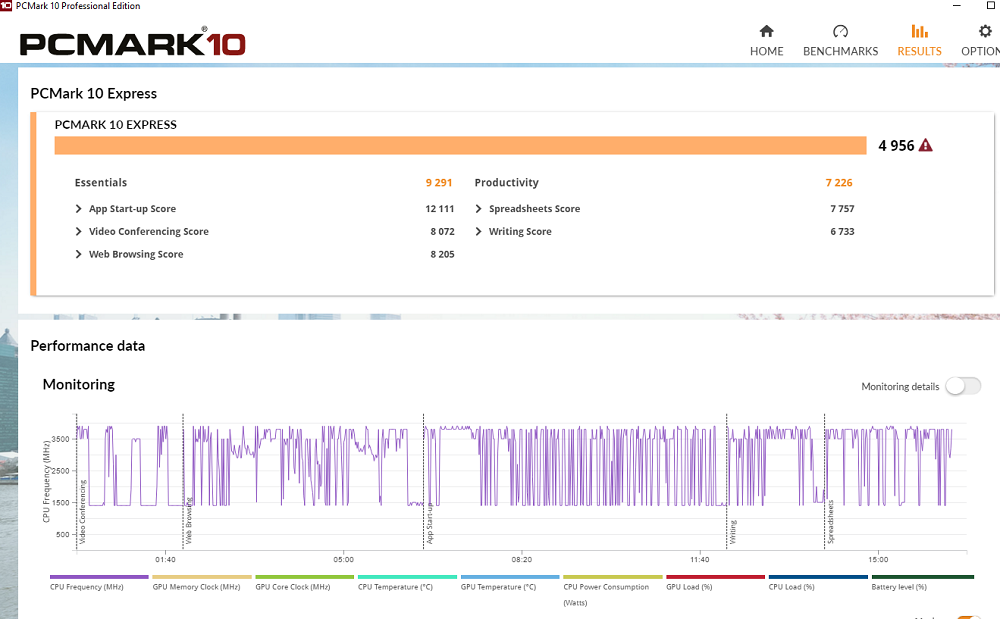Click the overall score 4 956
The width and height of the screenshot is (1000, 619).
pyautogui.click(x=896, y=145)
